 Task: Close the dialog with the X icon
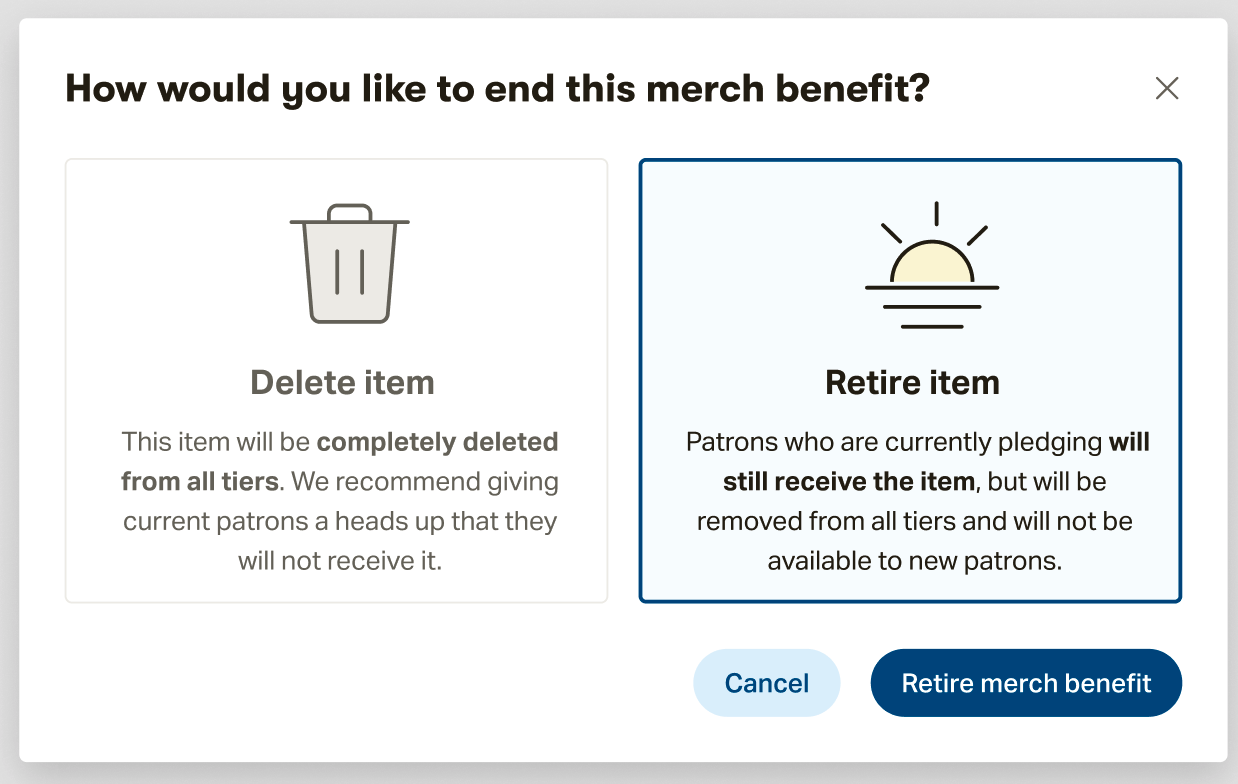pyautogui.click(x=1167, y=89)
